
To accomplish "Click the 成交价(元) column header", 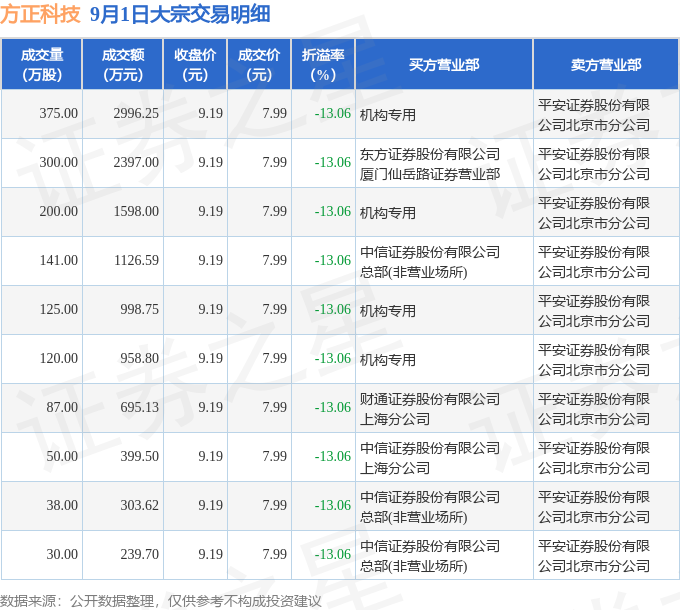I will (259, 65).
